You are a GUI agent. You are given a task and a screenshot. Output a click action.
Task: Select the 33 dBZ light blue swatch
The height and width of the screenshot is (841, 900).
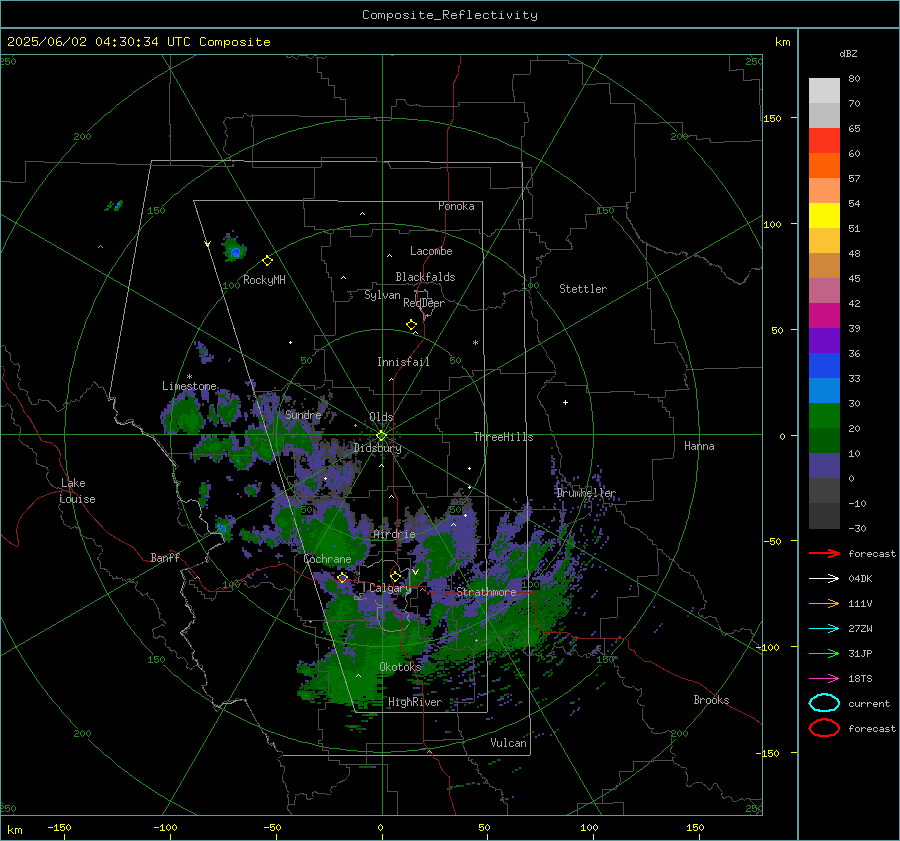click(x=824, y=390)
